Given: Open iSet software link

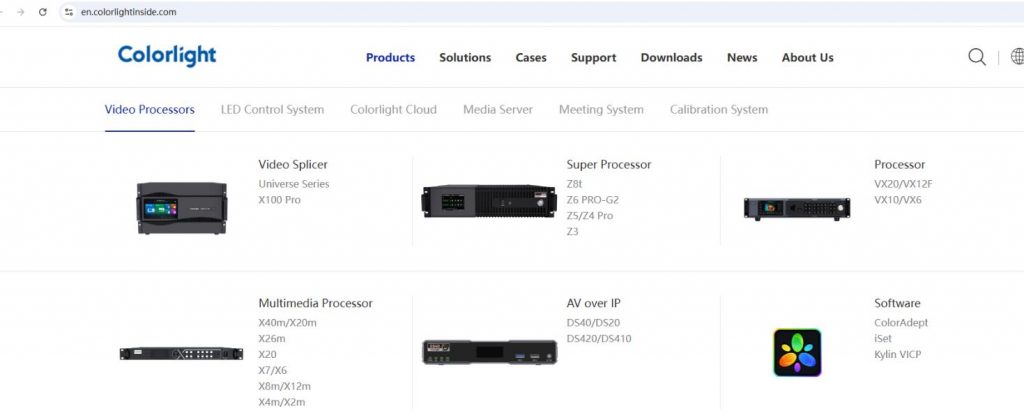Looking at the screenshot, I should point(882,338).
